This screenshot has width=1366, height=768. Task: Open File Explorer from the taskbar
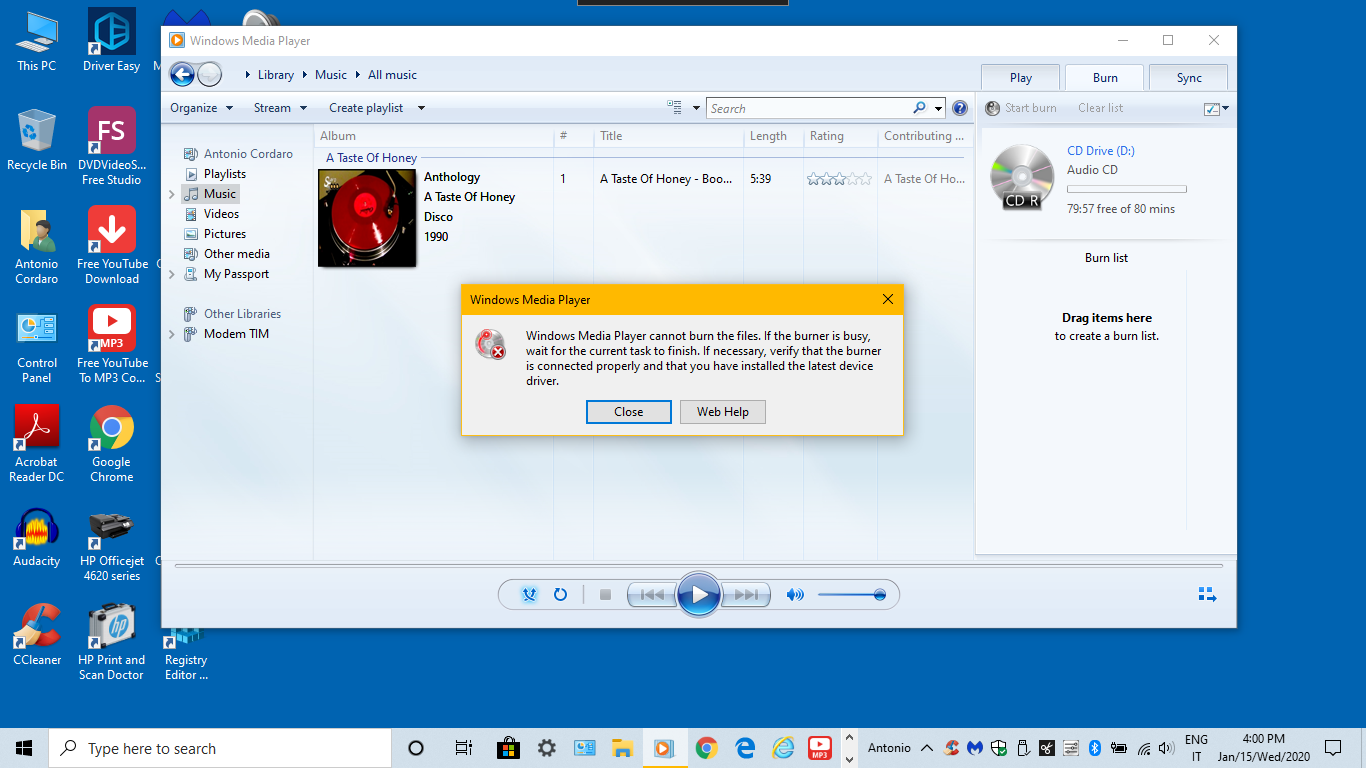tap(622, 748)
